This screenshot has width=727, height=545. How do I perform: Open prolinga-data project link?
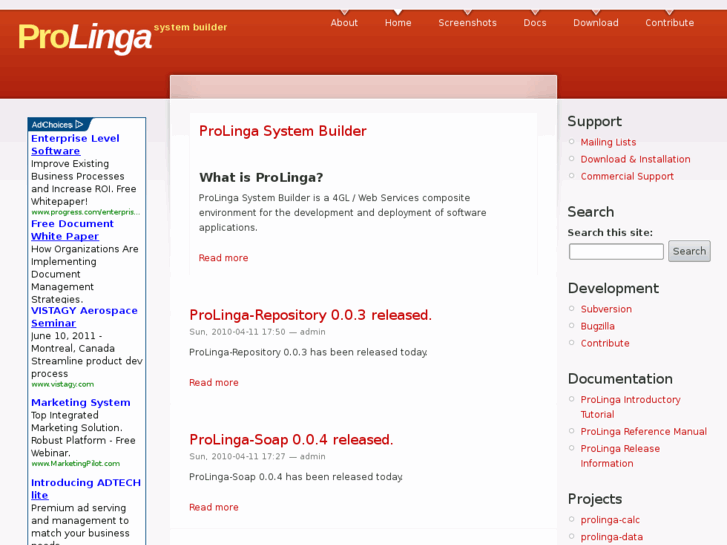612,537
